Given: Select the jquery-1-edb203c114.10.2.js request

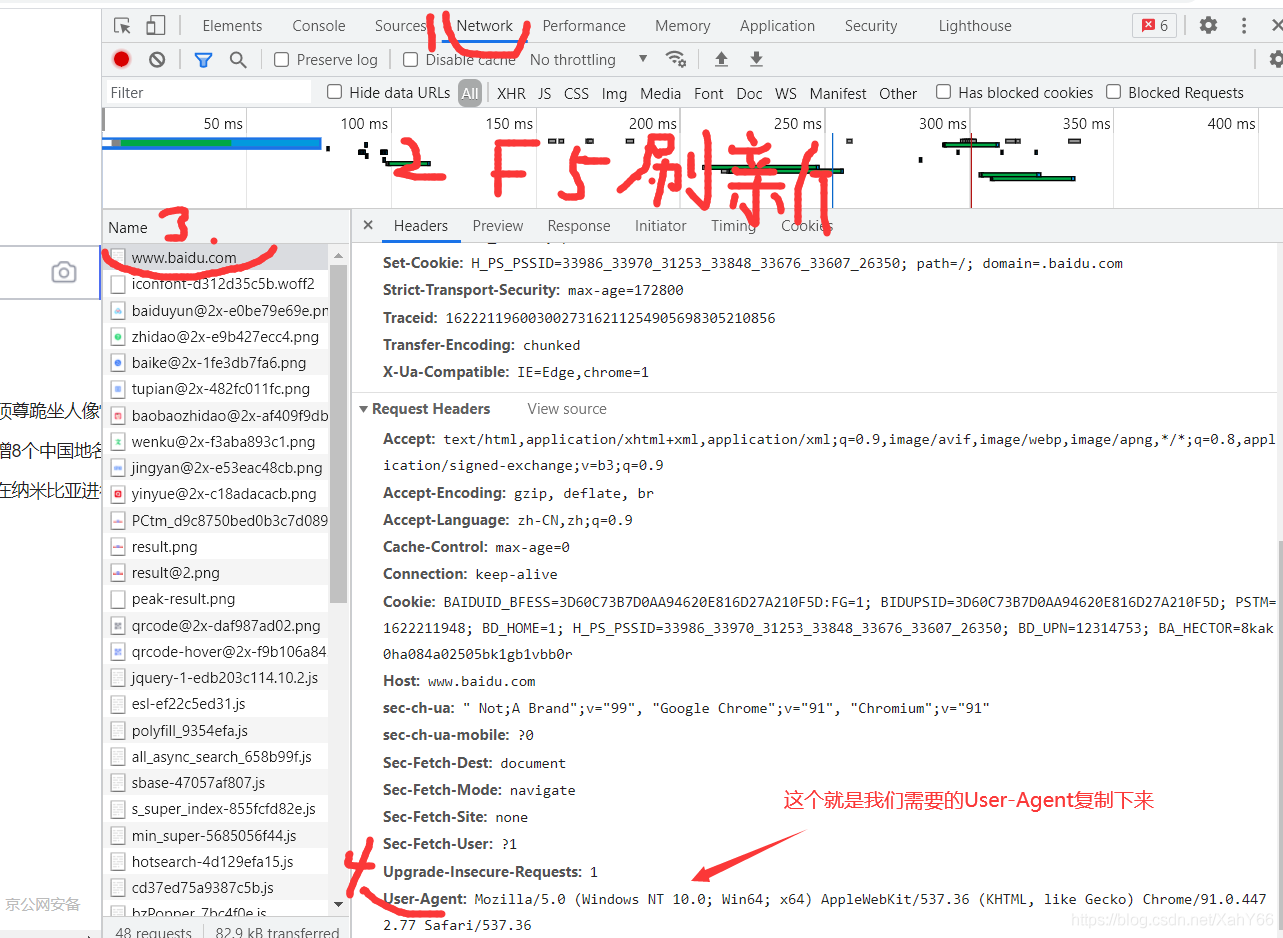Looking at the screenshot, I should [x=215, y=678].
